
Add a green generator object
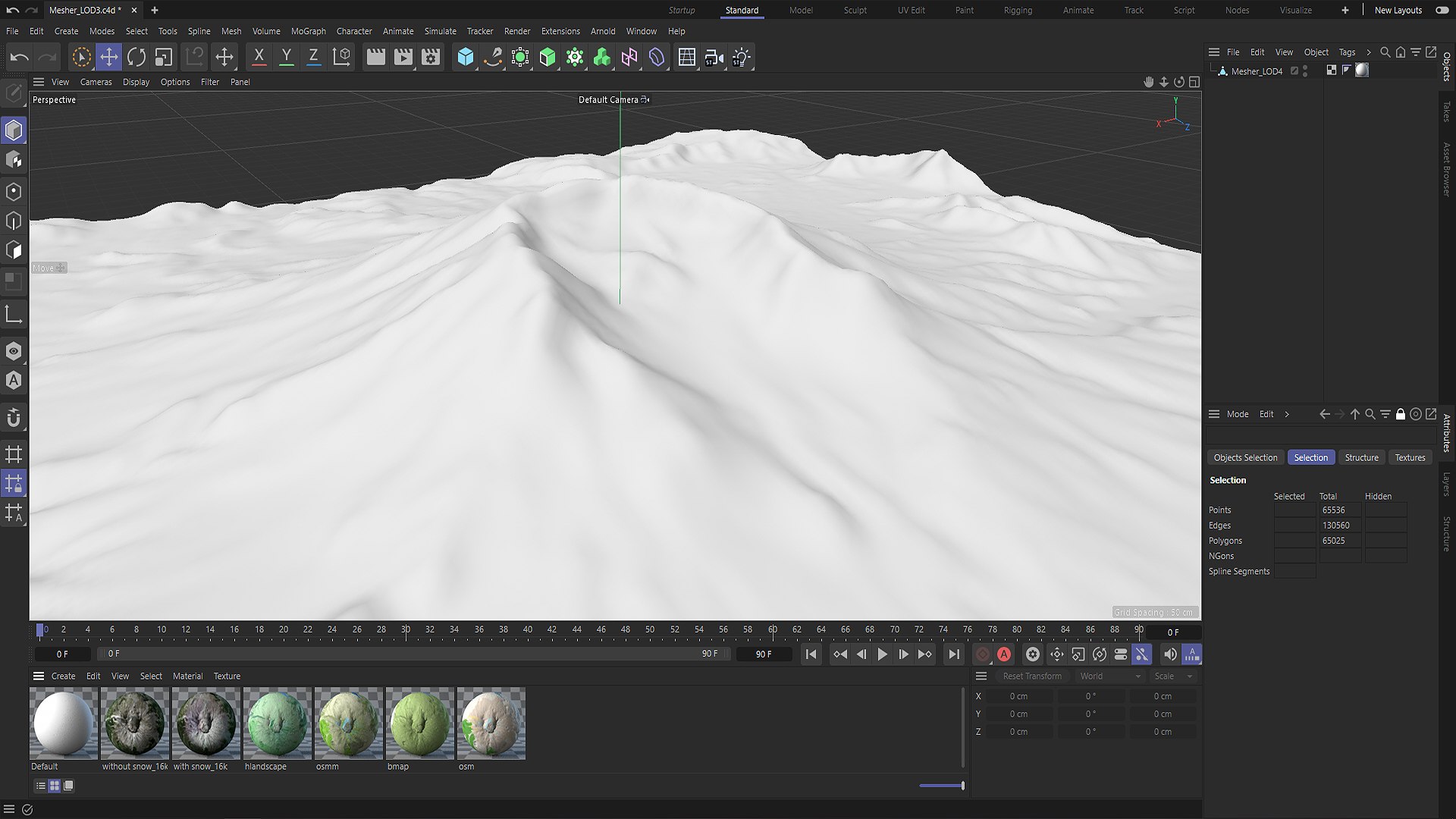tap(548, 57)
